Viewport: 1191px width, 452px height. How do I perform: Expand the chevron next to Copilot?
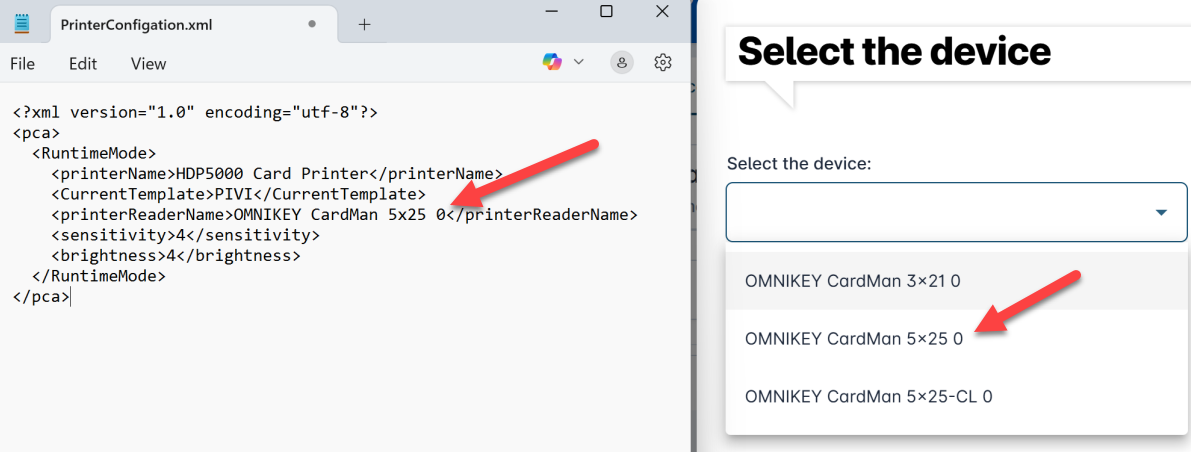(x=578, y=62)
